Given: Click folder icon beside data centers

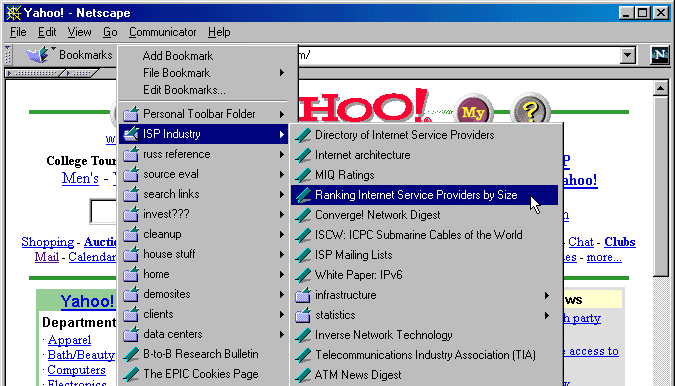Looking at the screenshot, I should pyautogui.click(x=131, y=334).
